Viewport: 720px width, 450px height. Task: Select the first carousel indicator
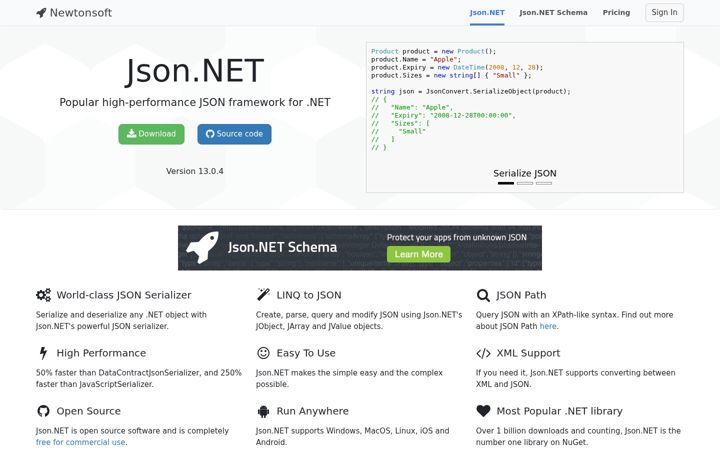pos(506,183)
